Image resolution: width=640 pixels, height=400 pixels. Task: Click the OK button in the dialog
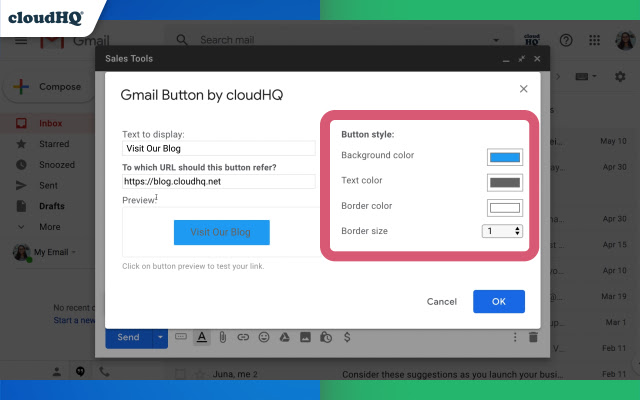click(499, 301)
